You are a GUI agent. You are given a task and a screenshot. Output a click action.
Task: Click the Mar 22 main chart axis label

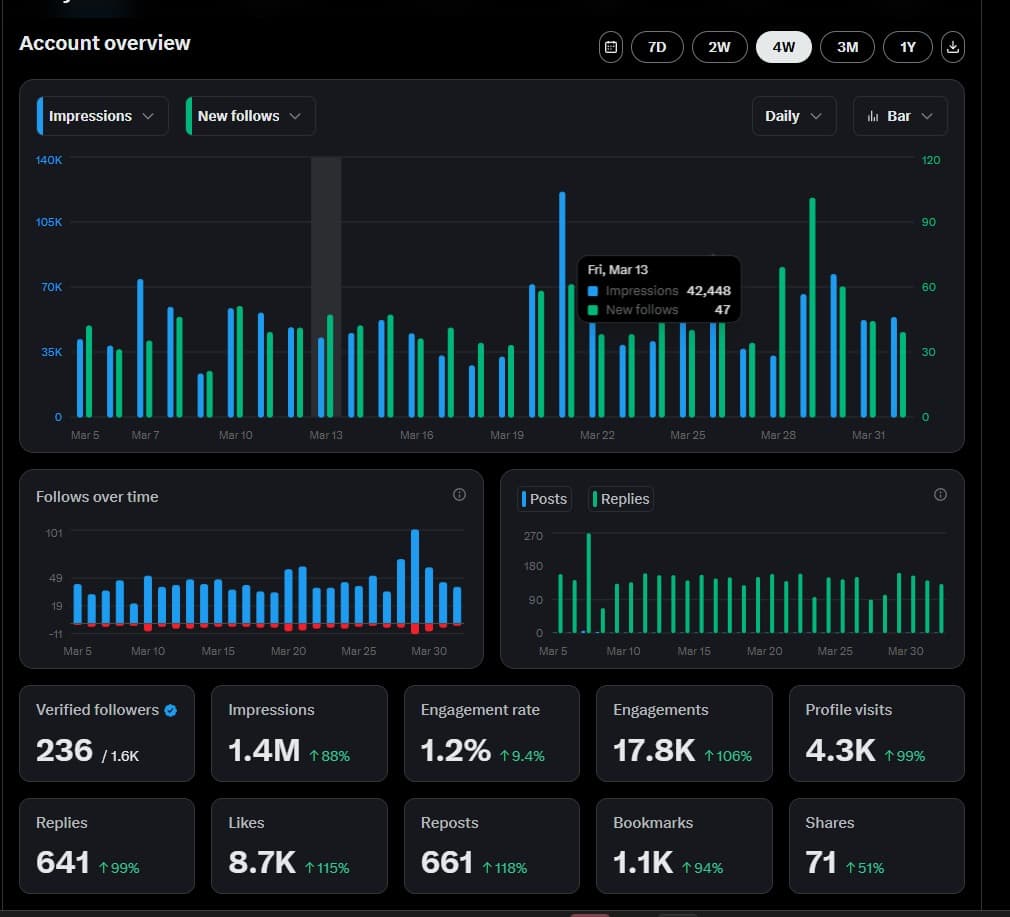(597, 435)
